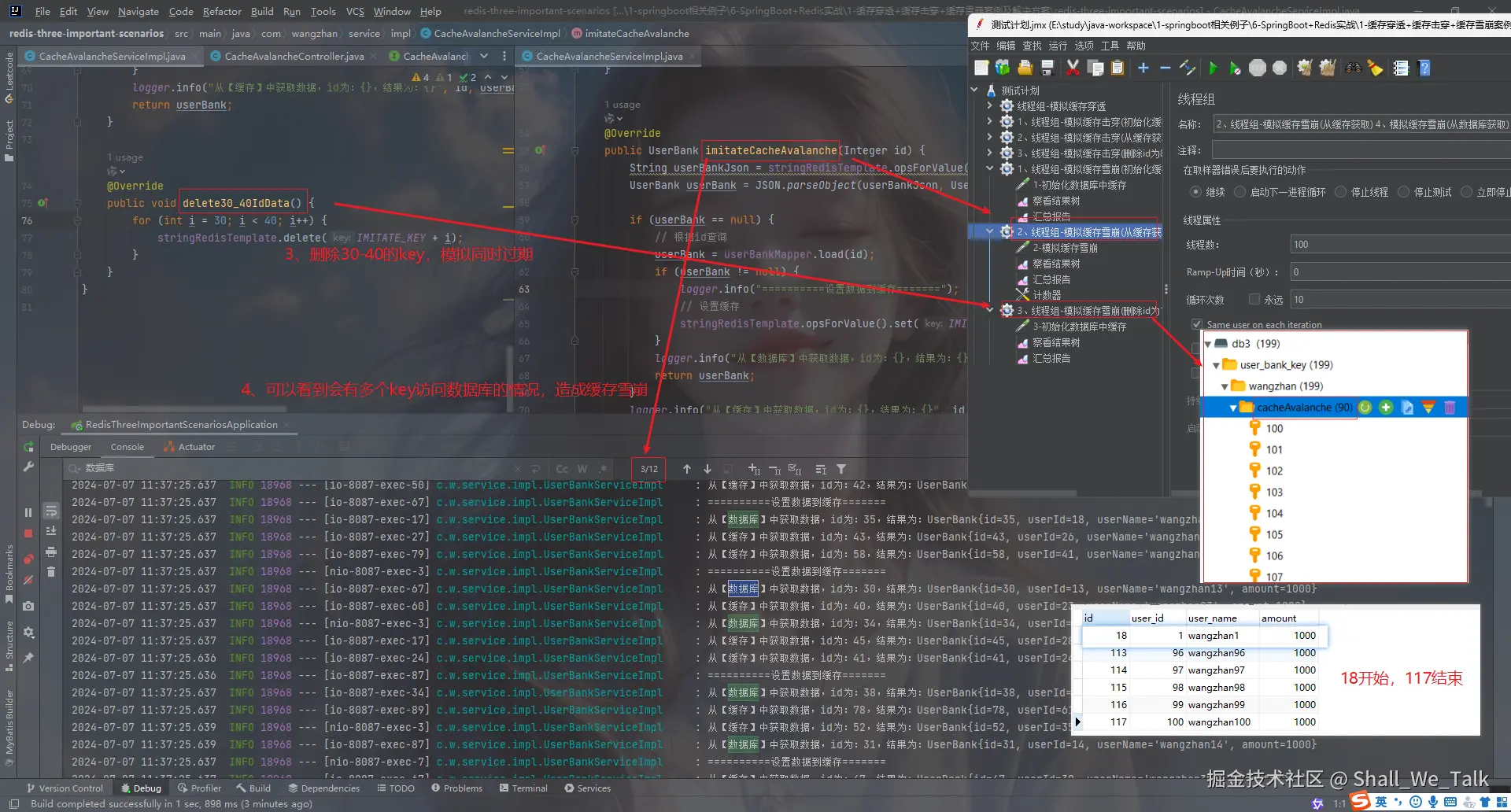Switch to the CacheAvalancheController.java tab

click(292, 56)
